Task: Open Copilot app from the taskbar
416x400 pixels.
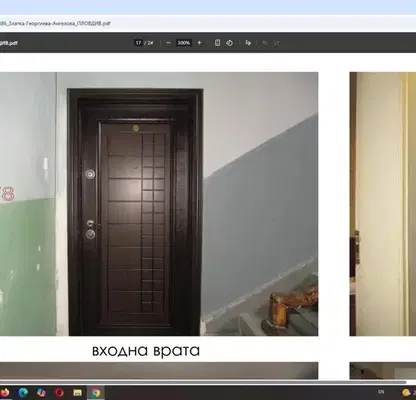Action: [x=41, y=392]
